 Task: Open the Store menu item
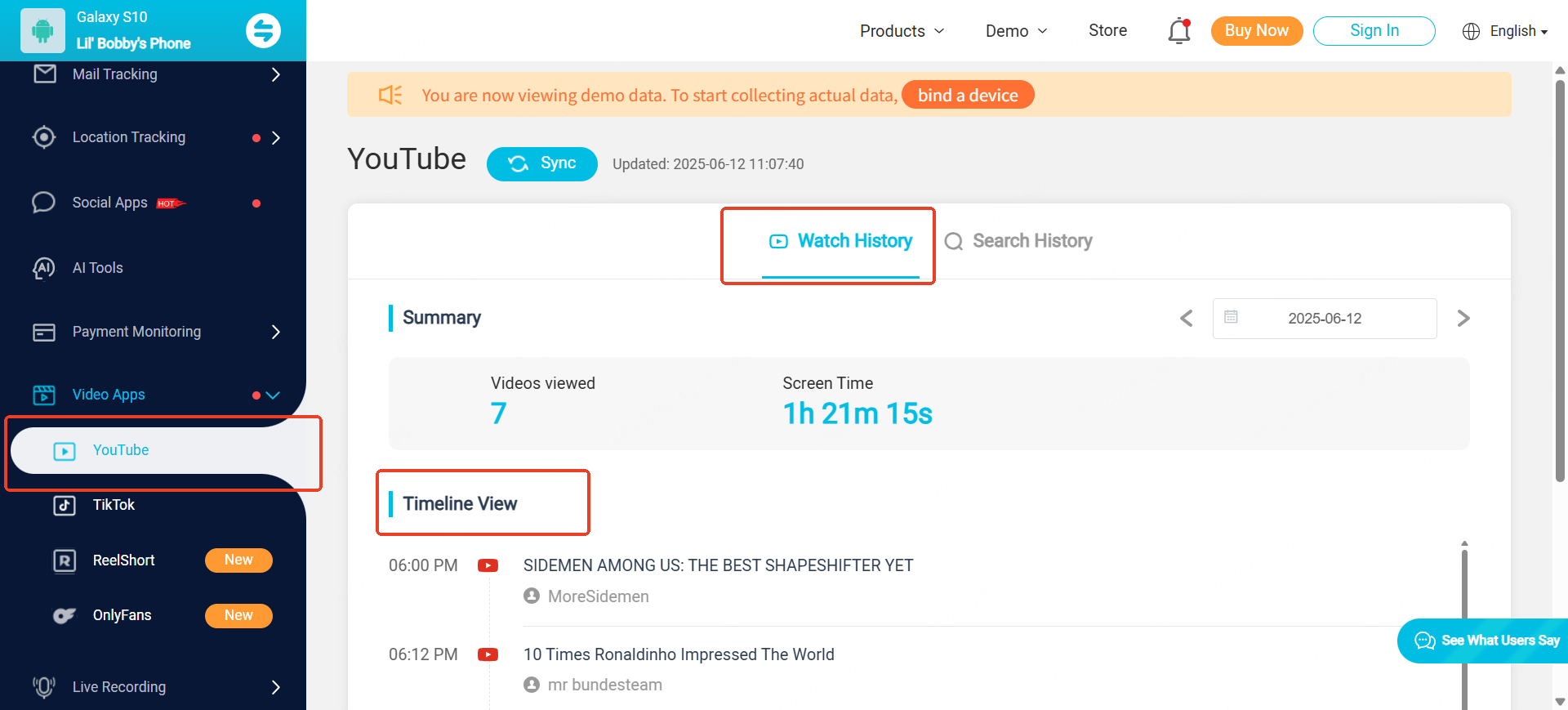1107,30
